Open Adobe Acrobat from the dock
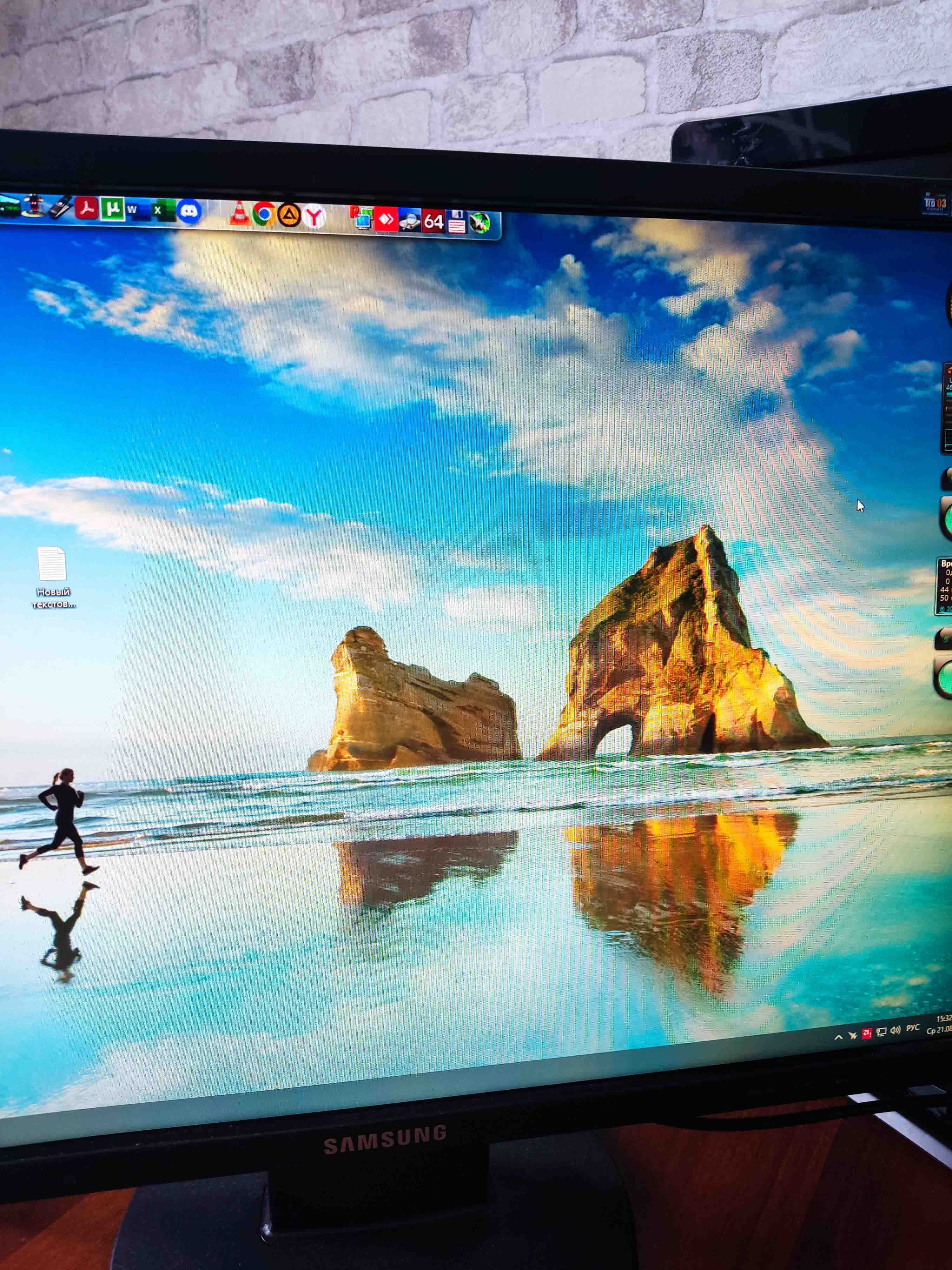This screenshot has width=952, height=1270. pyautogui.click(x=87, y=208)
